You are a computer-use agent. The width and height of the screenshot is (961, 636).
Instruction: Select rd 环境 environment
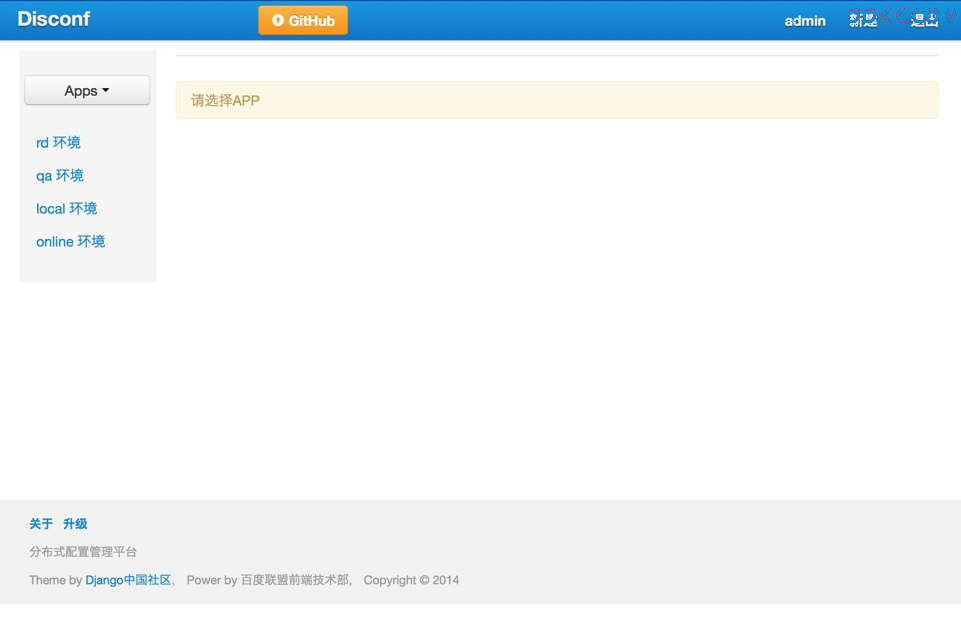[58, 143]
